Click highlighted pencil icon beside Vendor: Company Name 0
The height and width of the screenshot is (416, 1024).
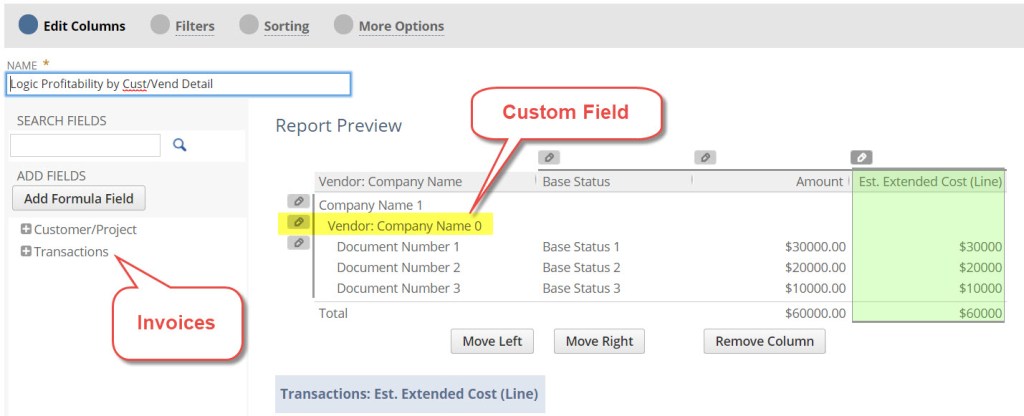tap(298, 222)
